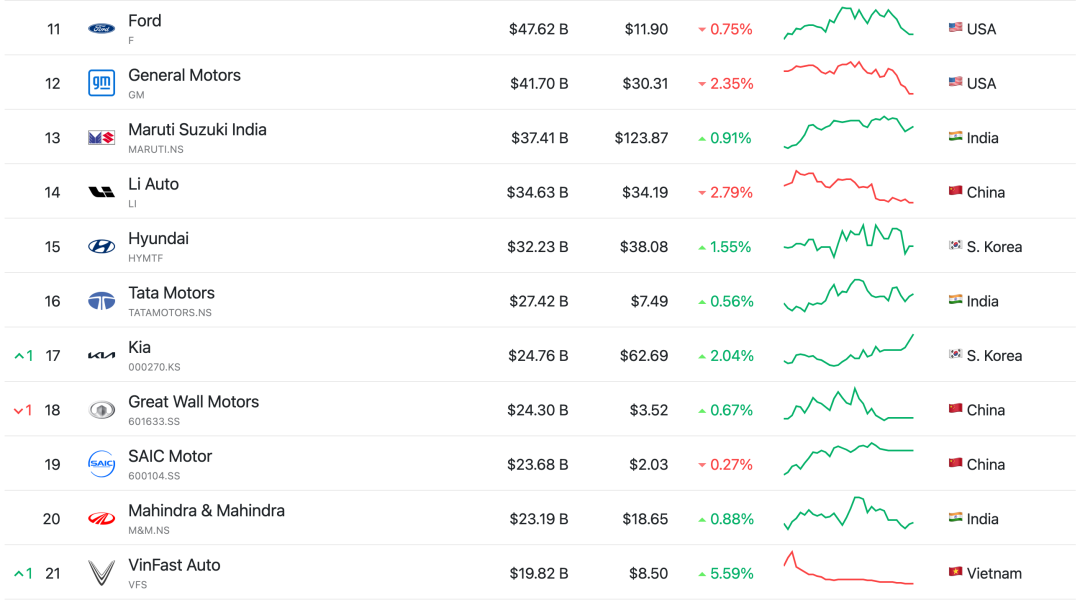
Task: Click the Maruti Suzuki India logo
Action: coord(101,138)
